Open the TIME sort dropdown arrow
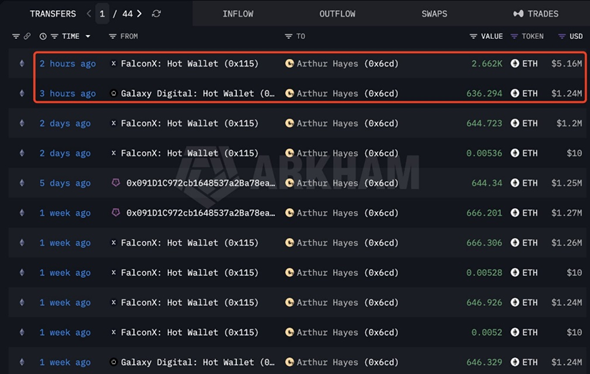The width and height of the screenshot is (590, 374). coord(88,36)
